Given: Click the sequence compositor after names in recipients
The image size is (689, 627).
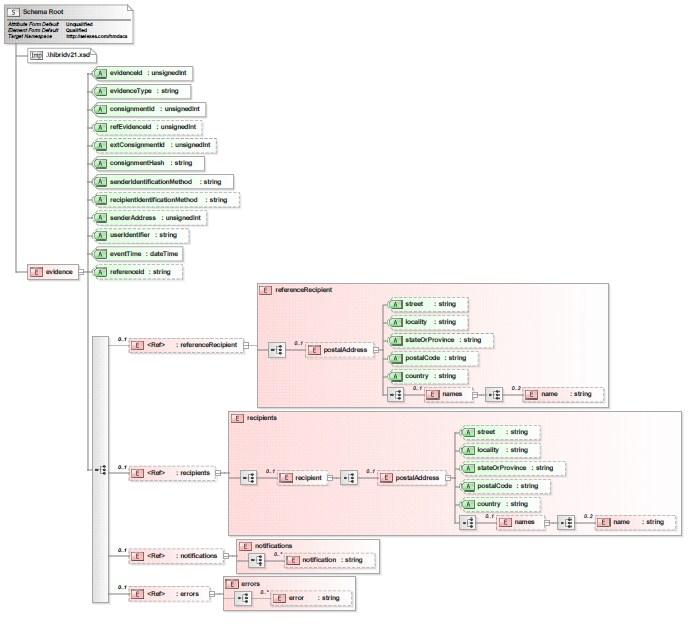Looking at the screenshot, I should [x=566, y=522].
